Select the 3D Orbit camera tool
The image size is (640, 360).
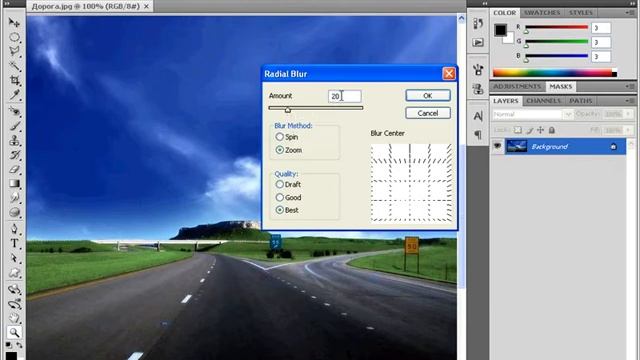coord(14,304)
